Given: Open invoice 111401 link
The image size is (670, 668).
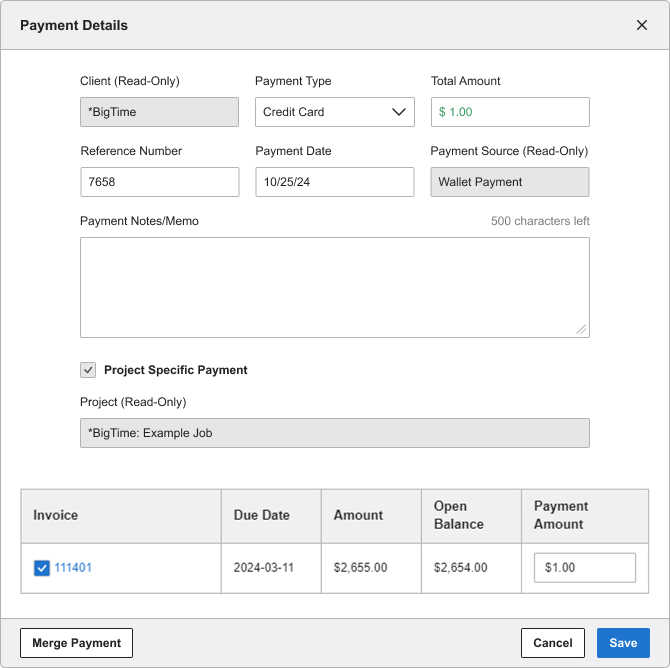Looking at the screenshot, I should tap(73, 568).
